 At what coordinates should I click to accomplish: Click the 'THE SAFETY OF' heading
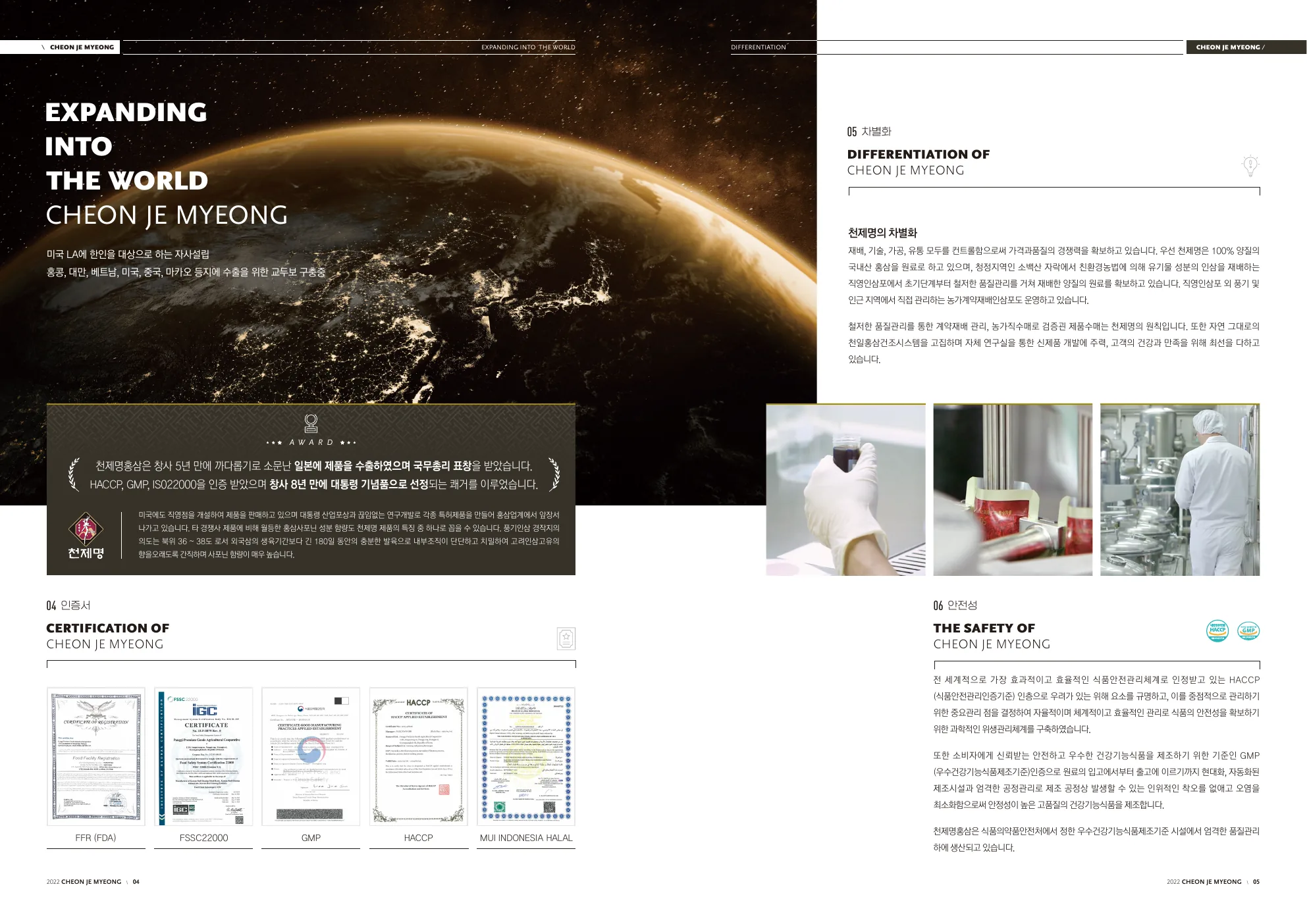(x=984, y=629)
